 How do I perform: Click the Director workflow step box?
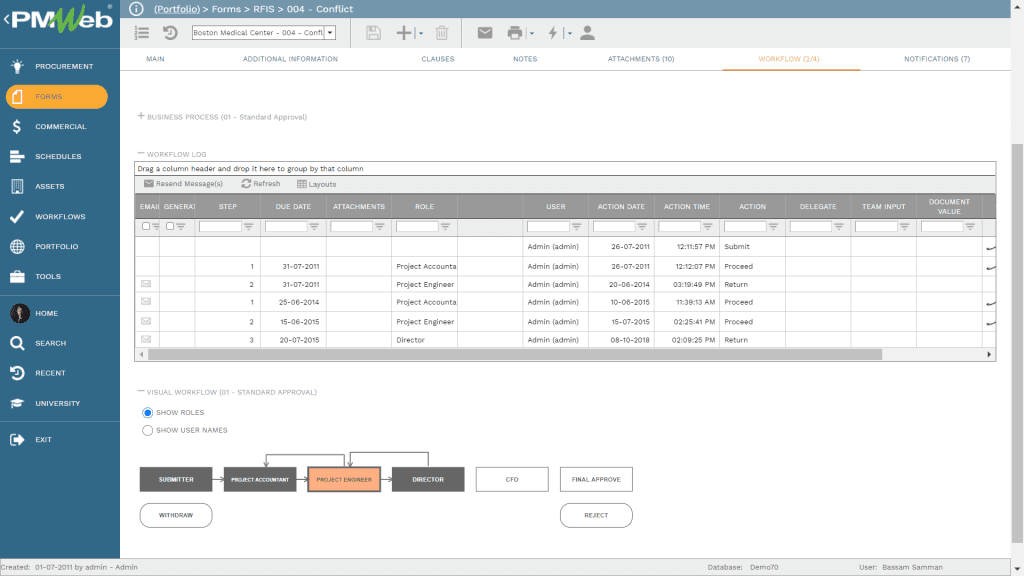point(428,479)
